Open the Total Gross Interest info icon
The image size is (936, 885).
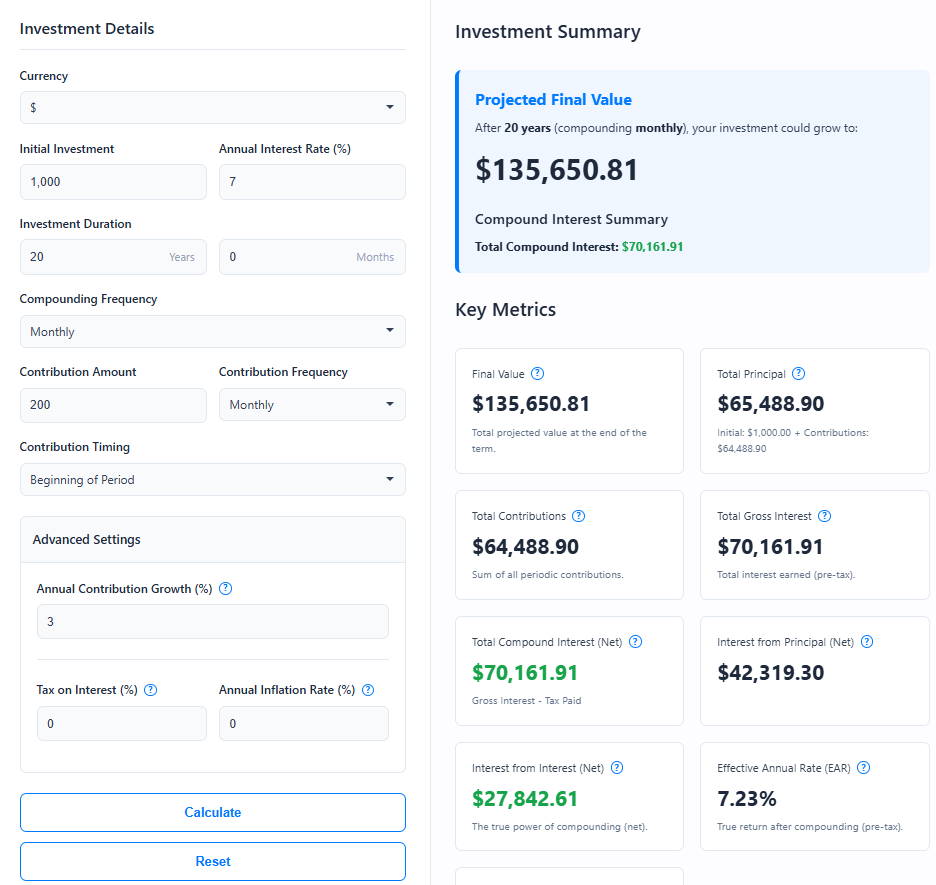coord(824,515)
